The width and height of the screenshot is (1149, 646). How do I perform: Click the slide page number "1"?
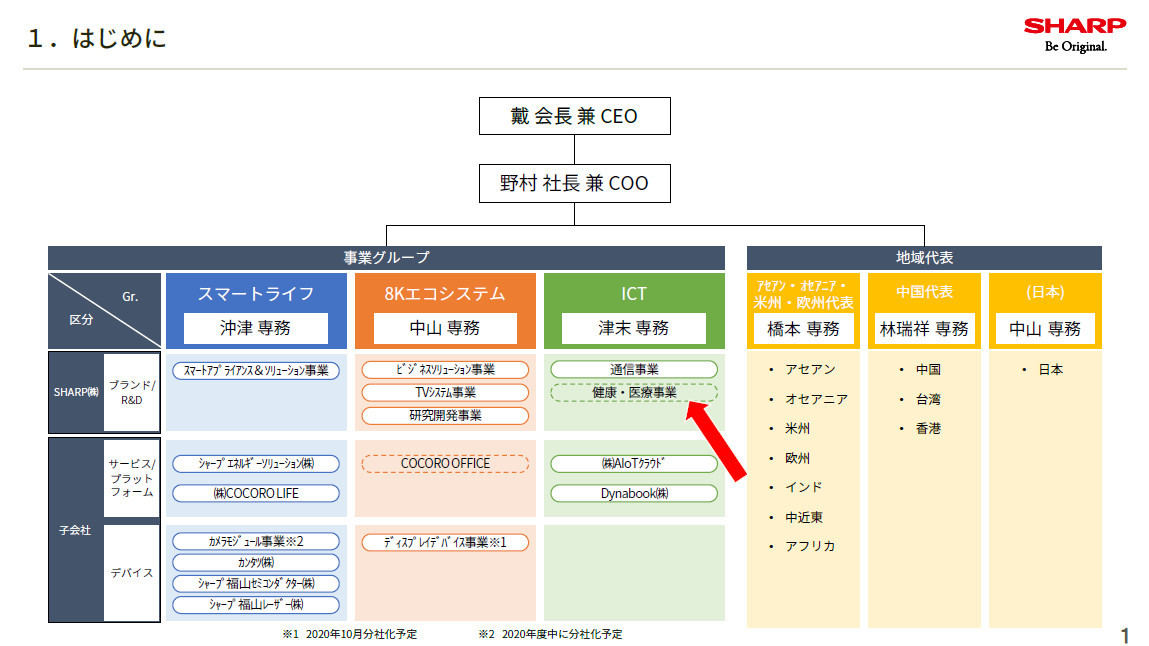point(1125,635)
